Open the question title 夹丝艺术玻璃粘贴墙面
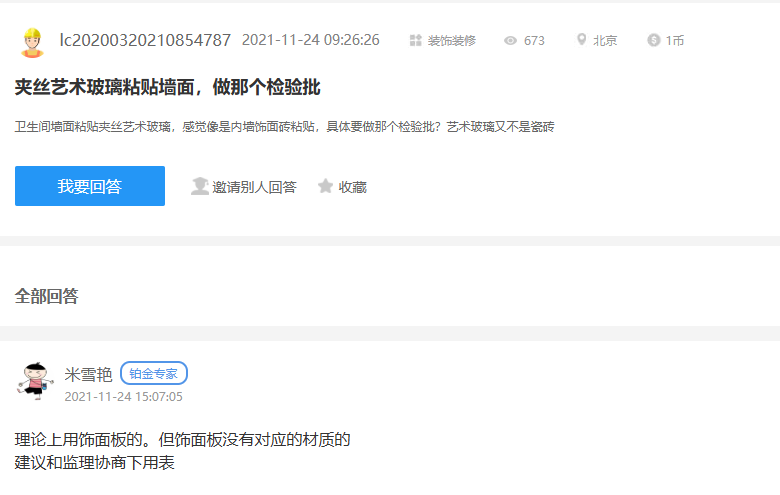Image resolution: width=780 pixels, height=495 pixels. coord(168,87)
